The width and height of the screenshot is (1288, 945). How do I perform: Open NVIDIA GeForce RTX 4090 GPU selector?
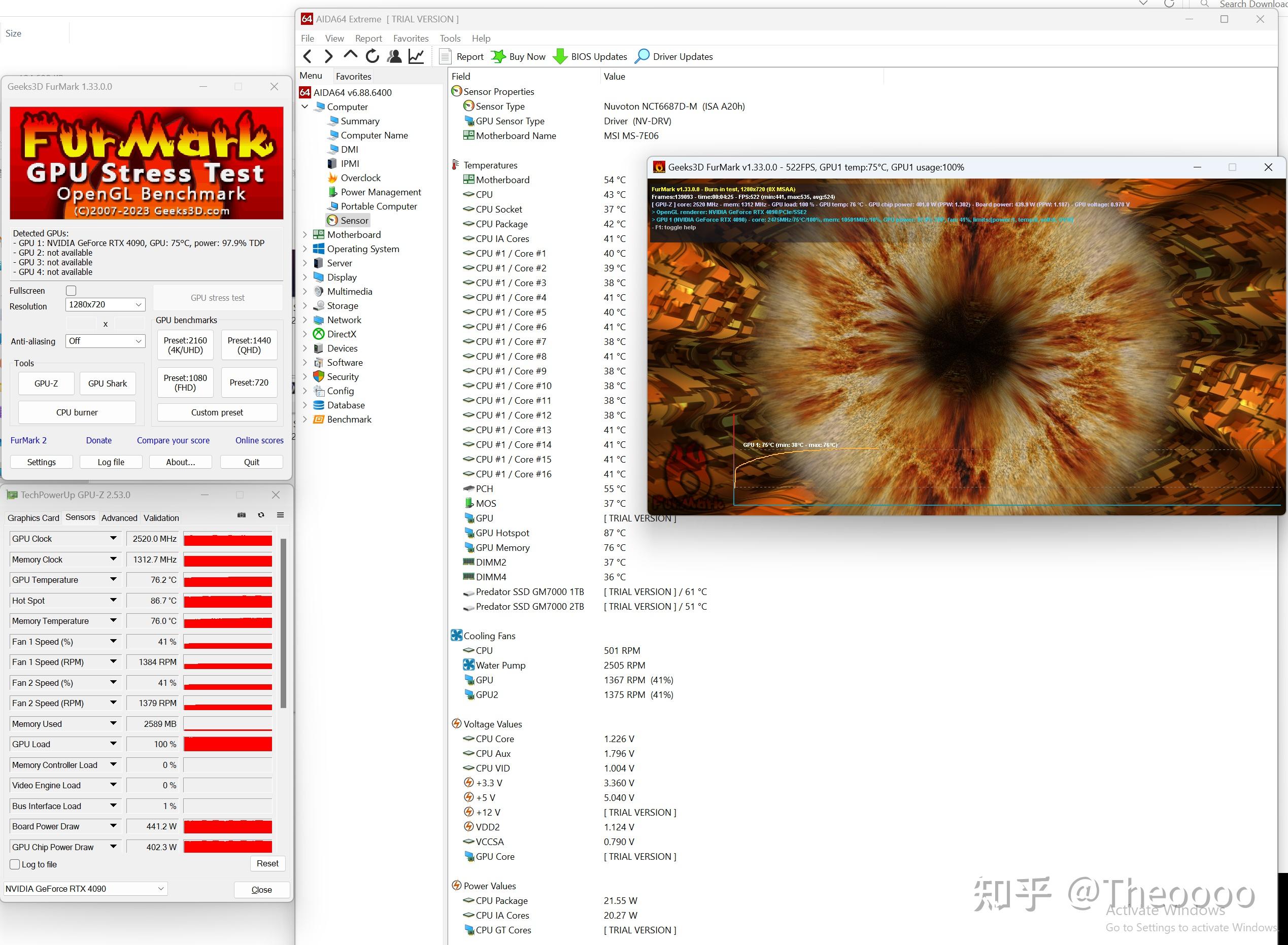(85, 889)
